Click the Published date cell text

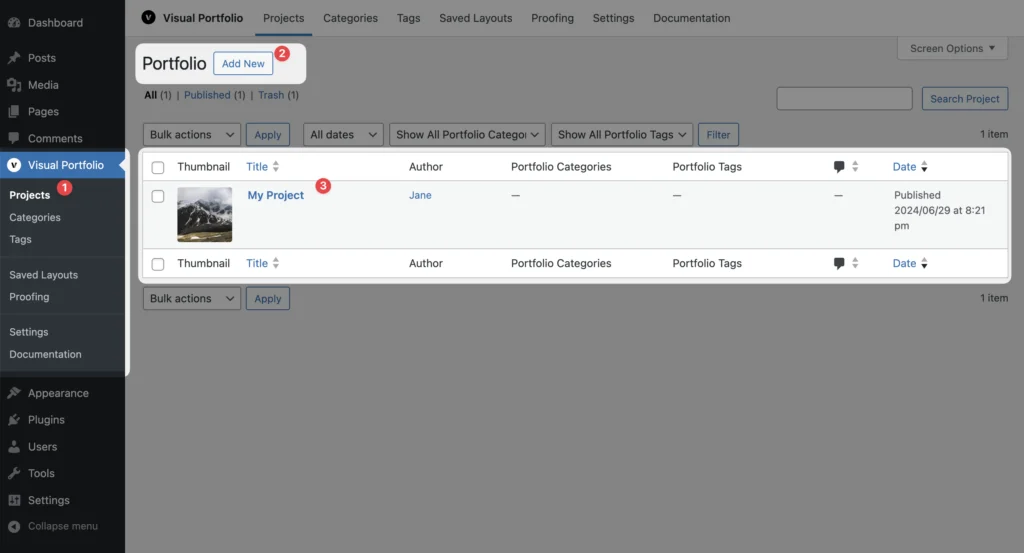(x=940, y=210)
